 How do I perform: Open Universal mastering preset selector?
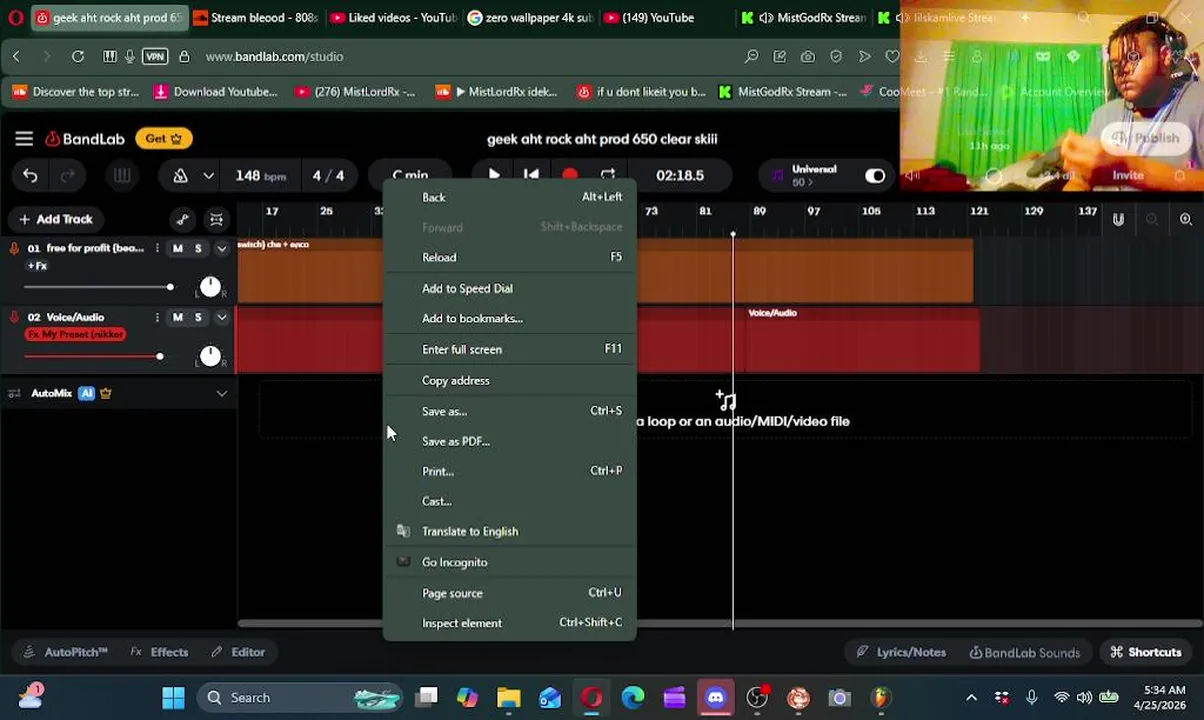(813, 176)
